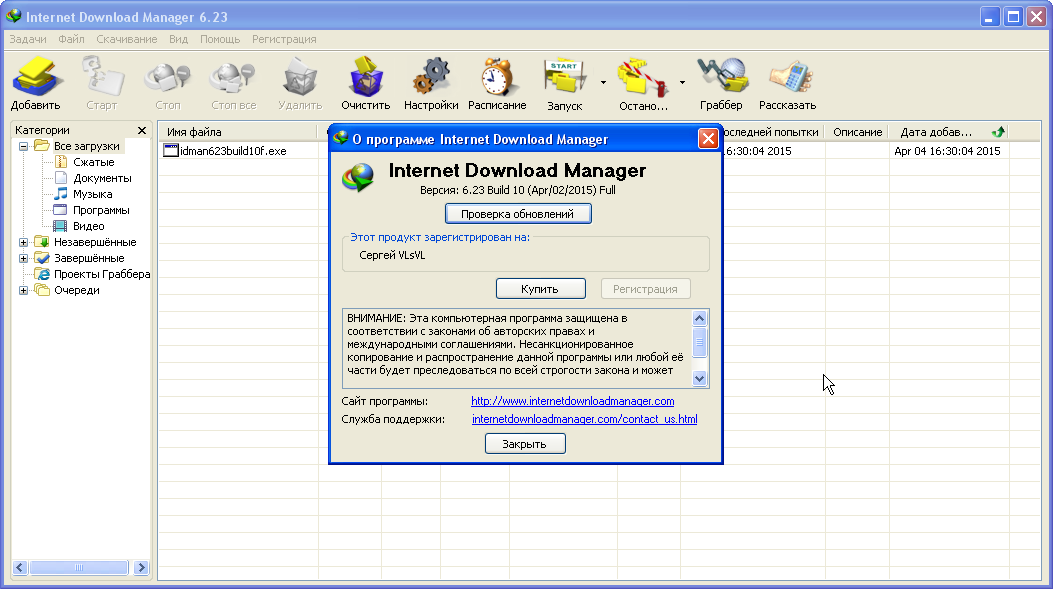Image resolution: width=1053 pixels, height=589 pixels.
Task: Click the Старт resume toolbar icon
Action: tap(102, 76)
